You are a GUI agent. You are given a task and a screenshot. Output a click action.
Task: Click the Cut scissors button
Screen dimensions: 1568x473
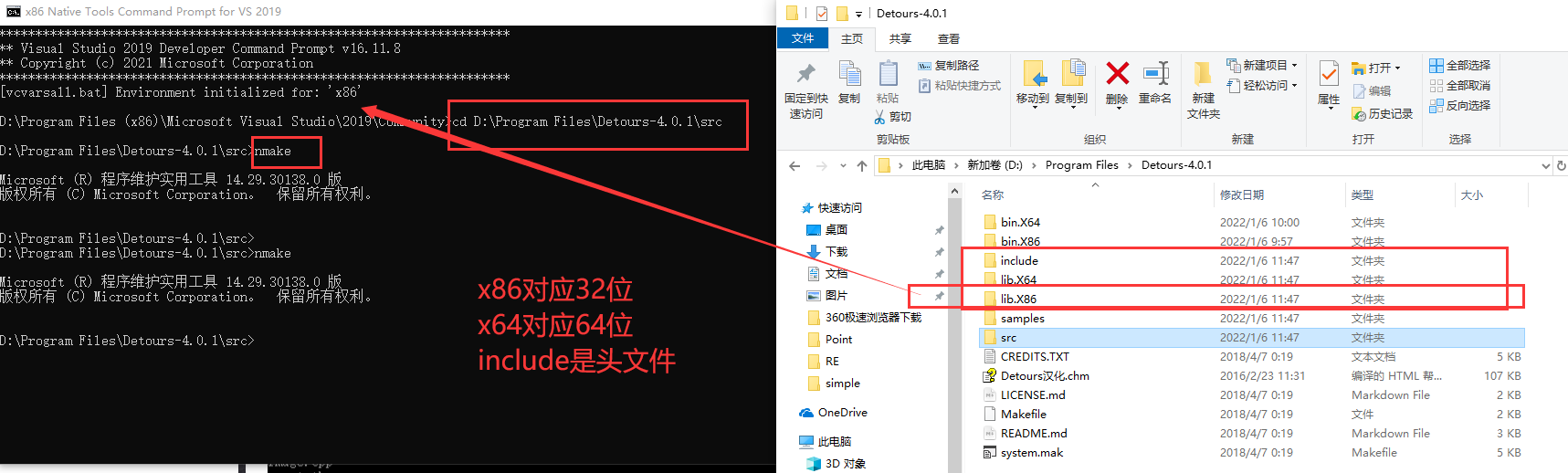tap(892, 117)
